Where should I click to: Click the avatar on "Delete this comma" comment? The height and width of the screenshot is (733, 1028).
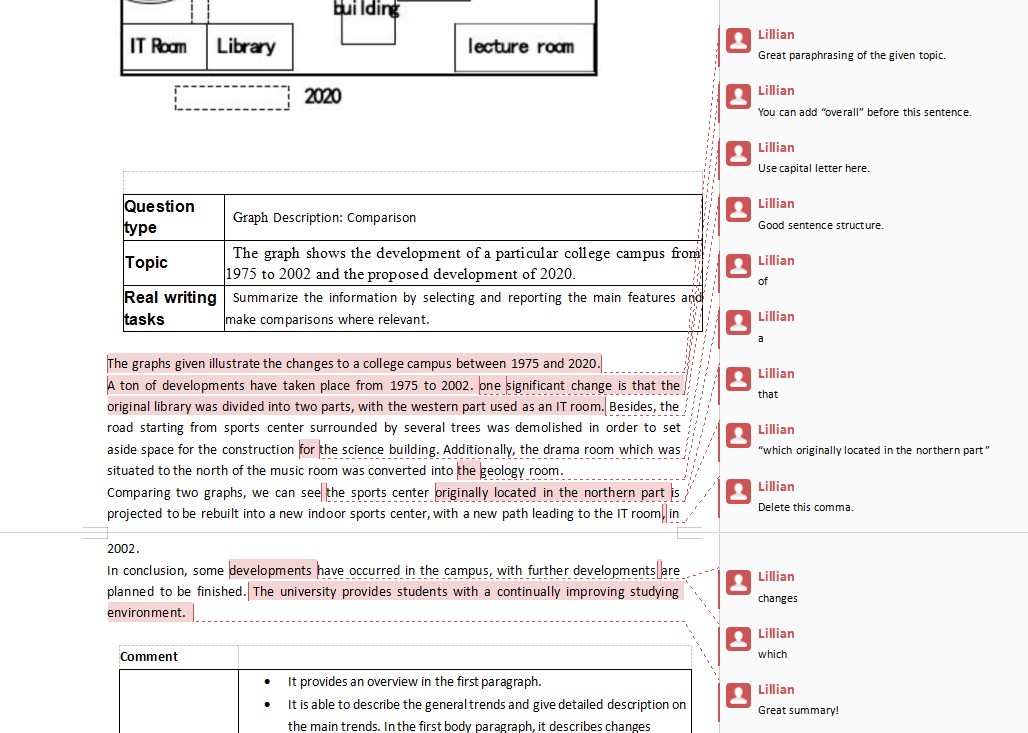(x=738, y=492)
